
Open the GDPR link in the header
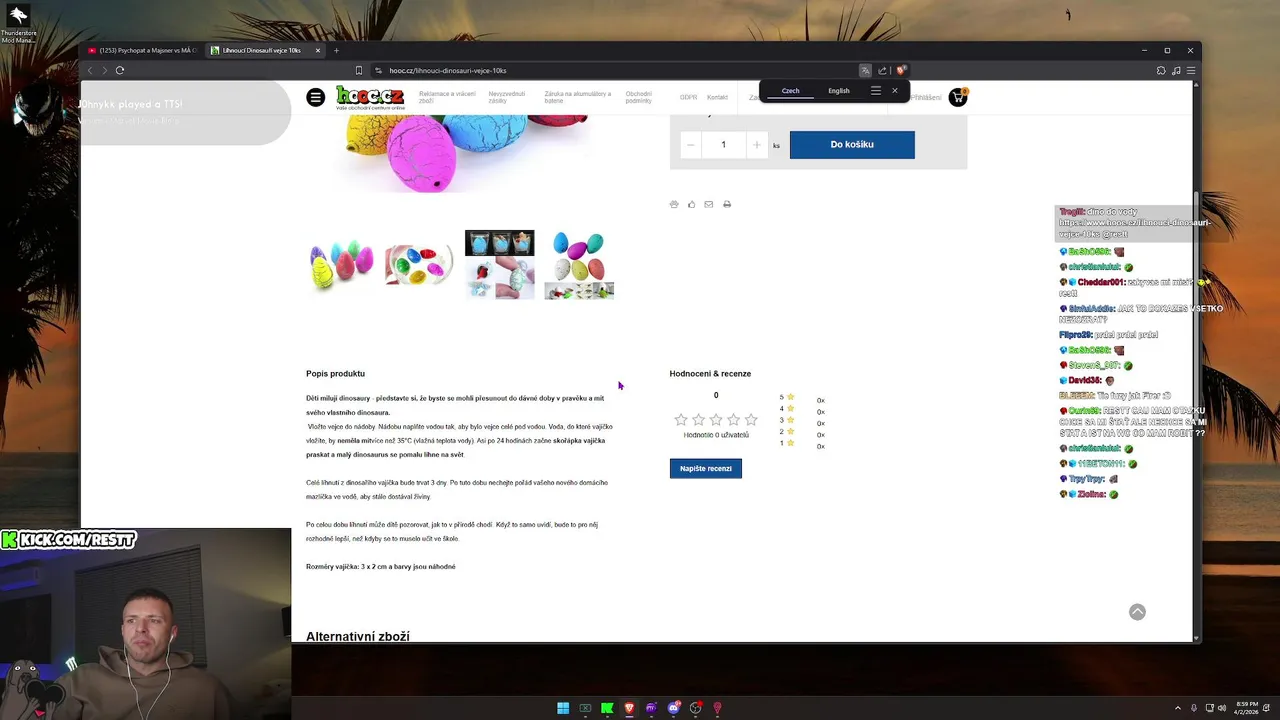[x=688, y=97]
